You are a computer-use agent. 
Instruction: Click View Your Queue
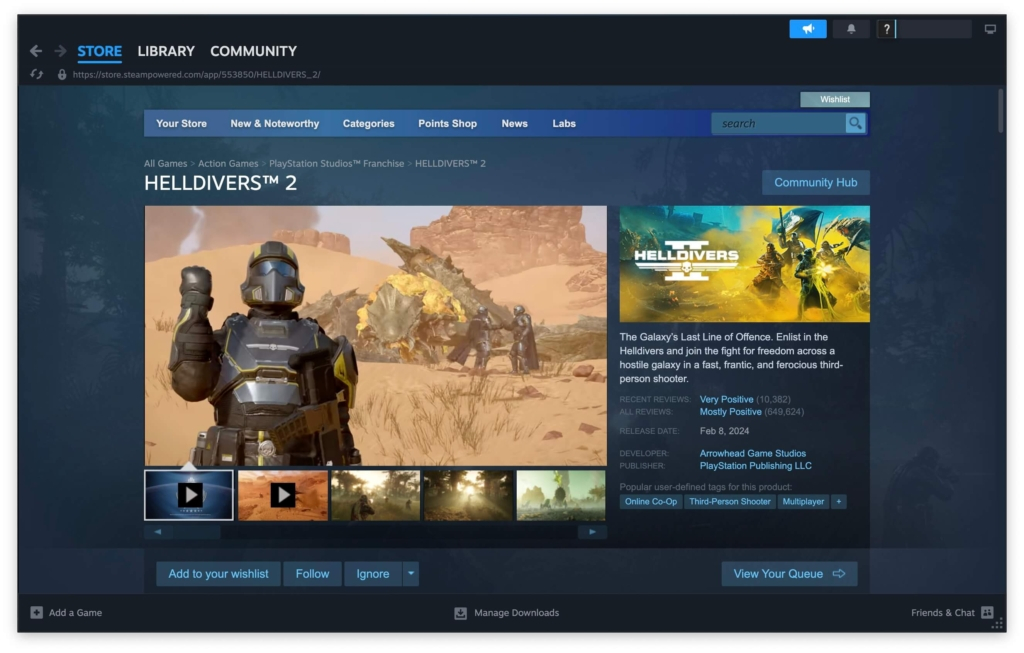tap(790, 573)
